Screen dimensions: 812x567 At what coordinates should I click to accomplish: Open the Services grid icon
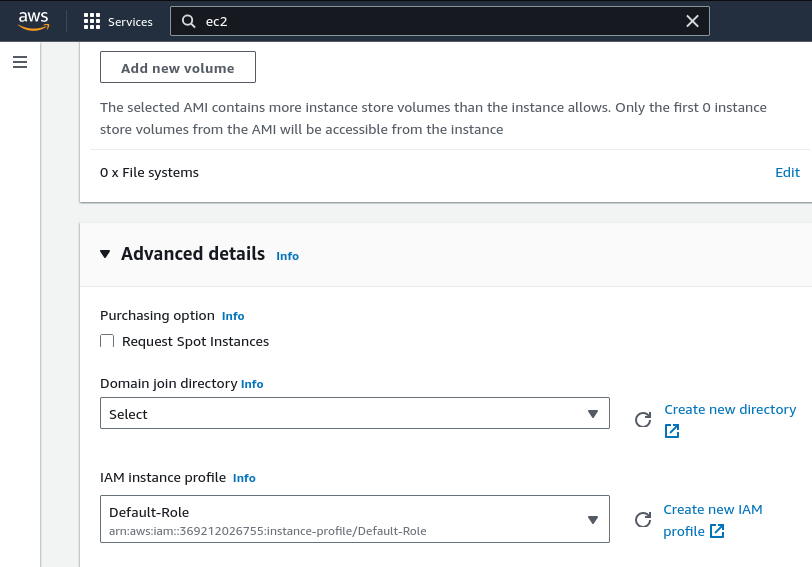click(92, 21)
